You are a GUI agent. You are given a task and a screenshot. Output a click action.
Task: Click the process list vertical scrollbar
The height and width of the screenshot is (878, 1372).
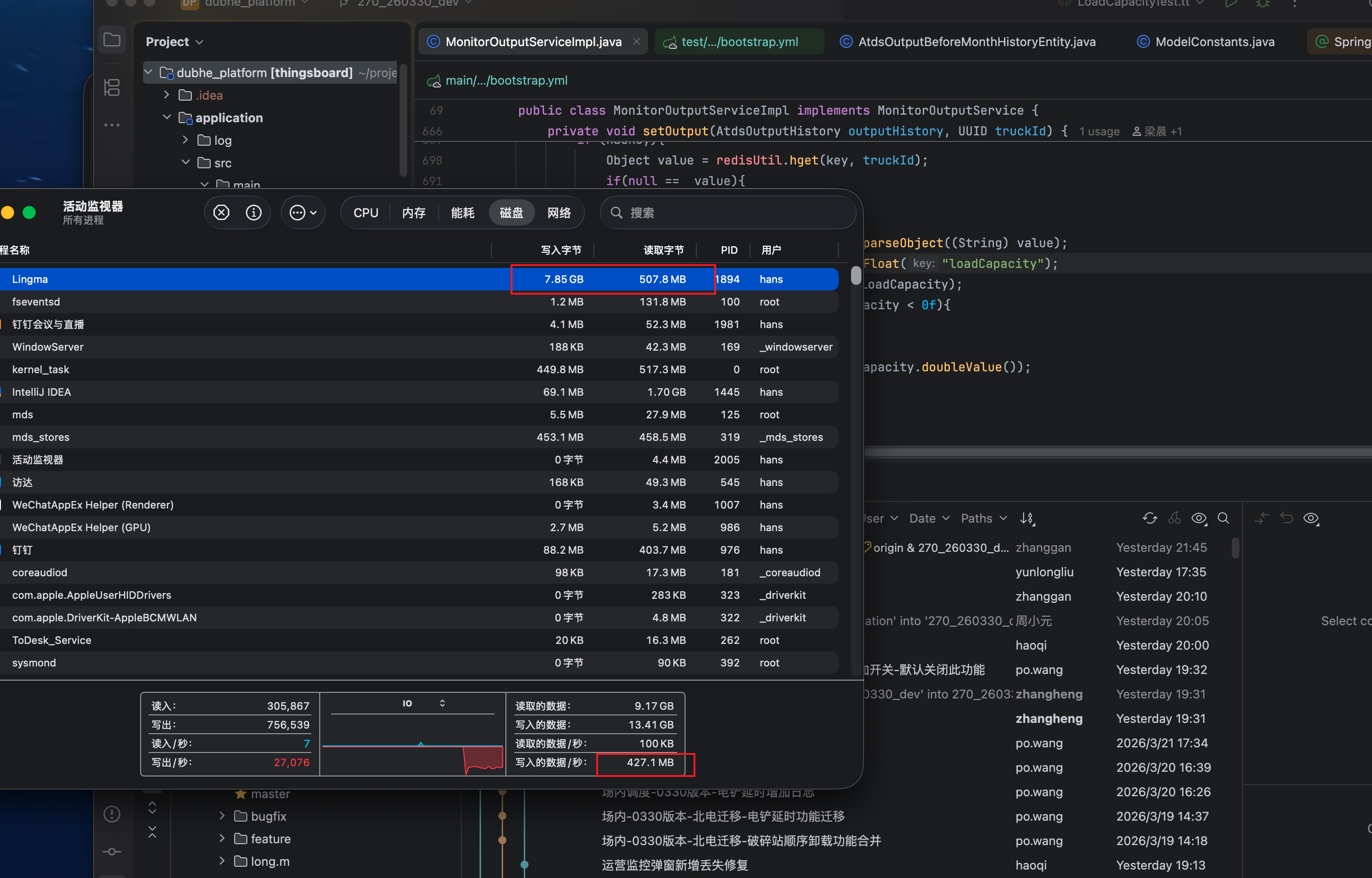(855, 275)
